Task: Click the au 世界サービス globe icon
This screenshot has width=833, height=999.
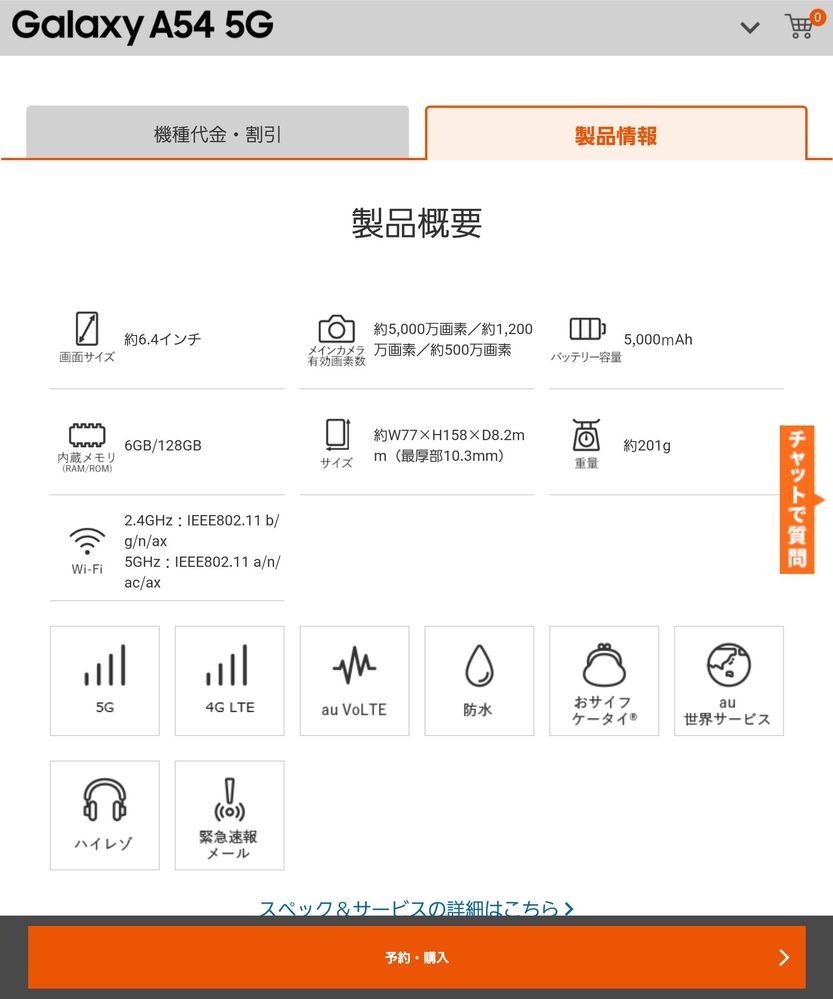Action: pyautogui.click(x=729, y=665)
